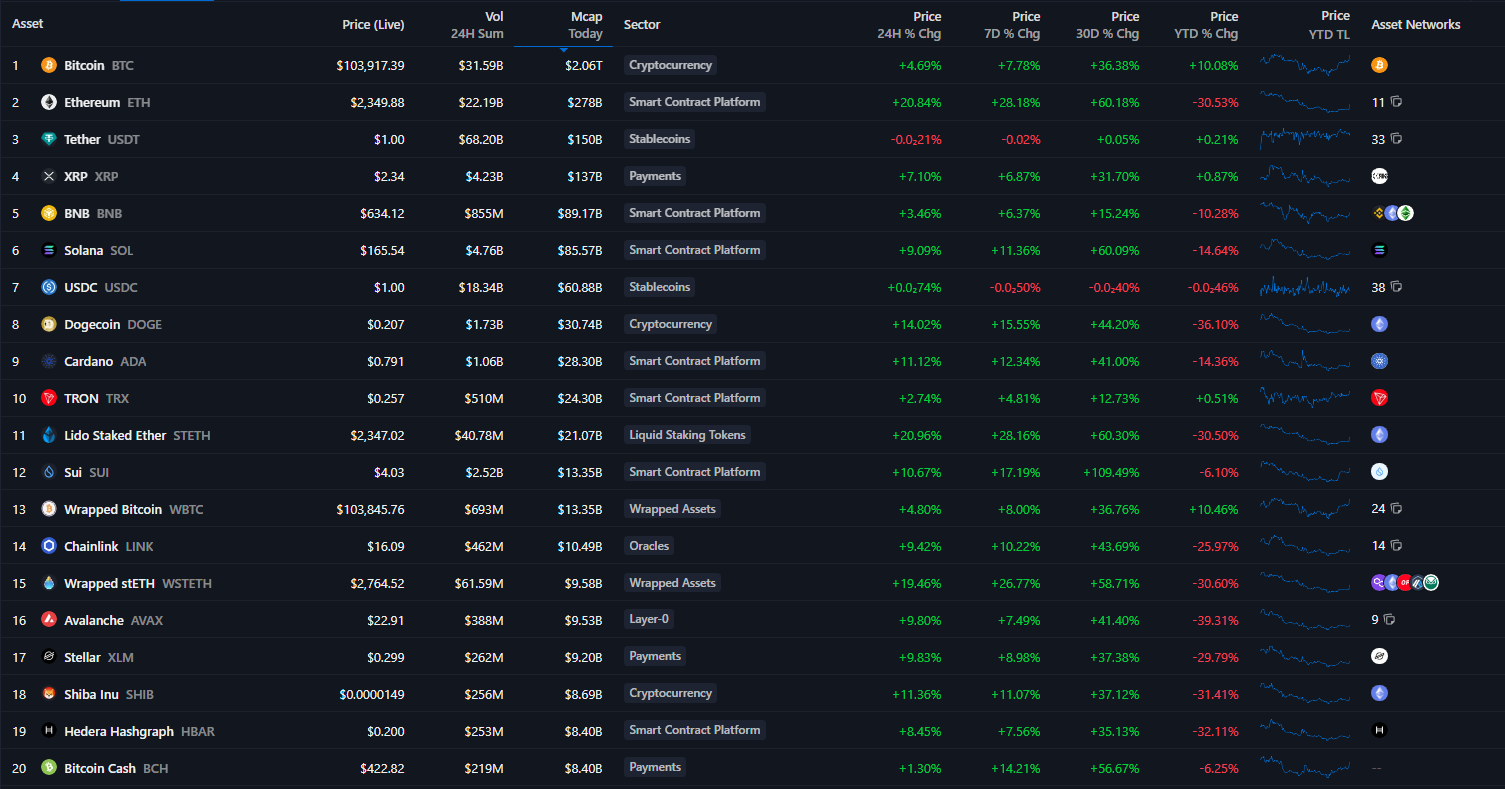Click the Payments sector tag in the XRP row
The width and height of the screenshot is (1505, 789).
655,176
